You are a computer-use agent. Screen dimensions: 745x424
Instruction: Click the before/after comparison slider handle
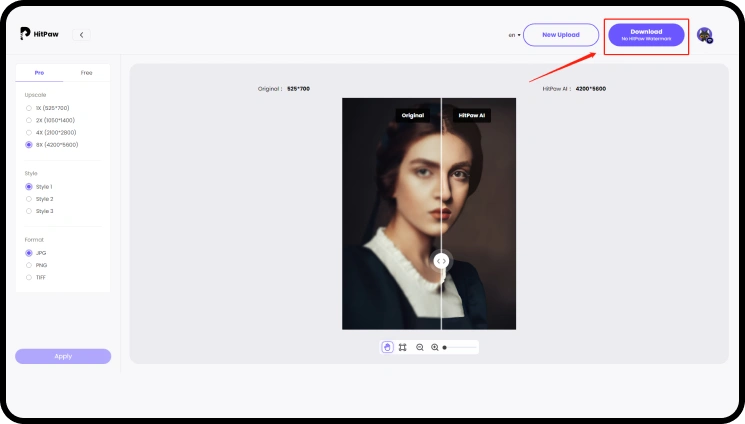pyautogui.click(x=441, y=260)
